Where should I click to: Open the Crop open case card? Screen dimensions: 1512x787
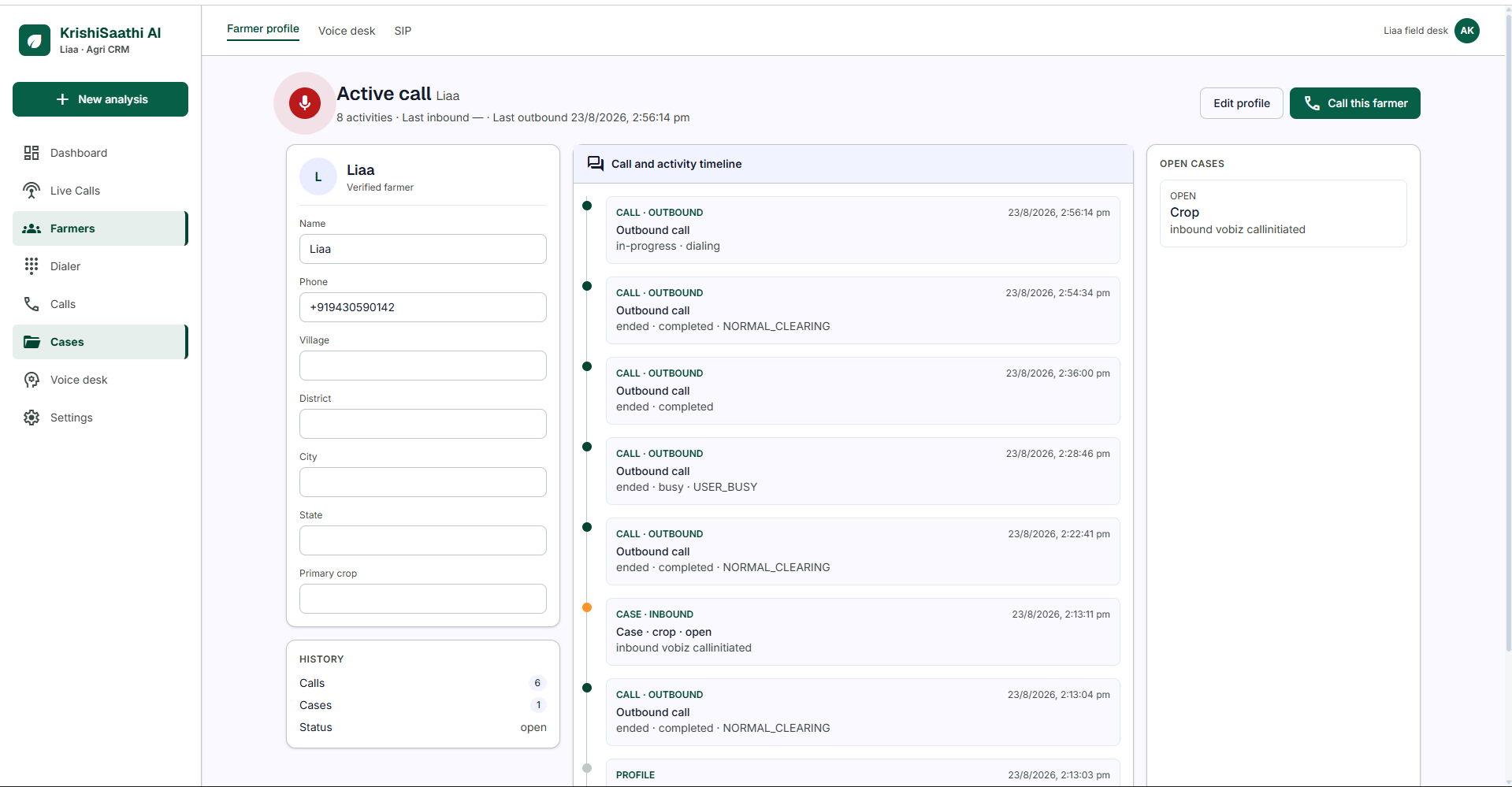click(x=1284, y=213)
